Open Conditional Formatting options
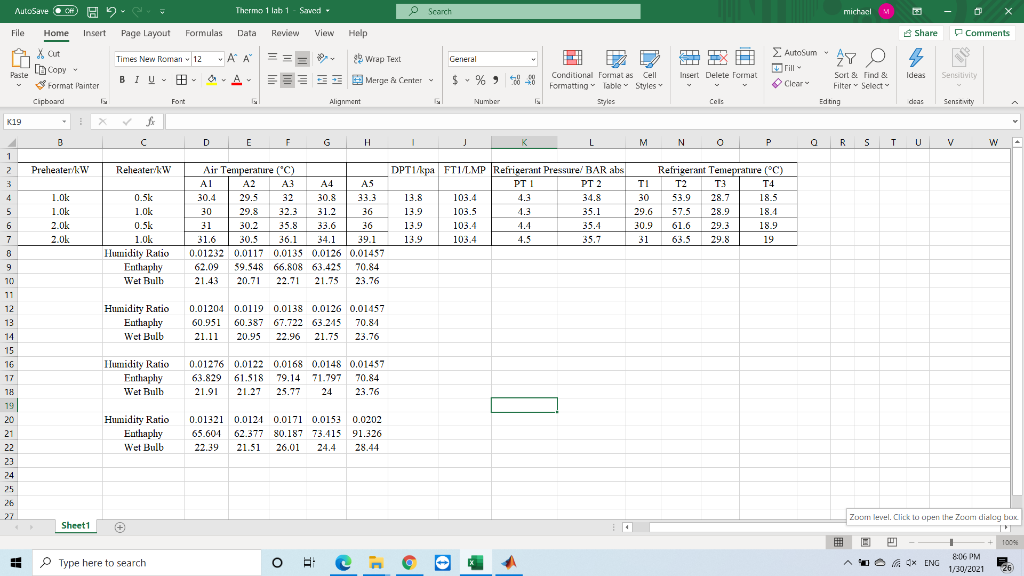The image size is (1024, 576). (x=572, y=66)
